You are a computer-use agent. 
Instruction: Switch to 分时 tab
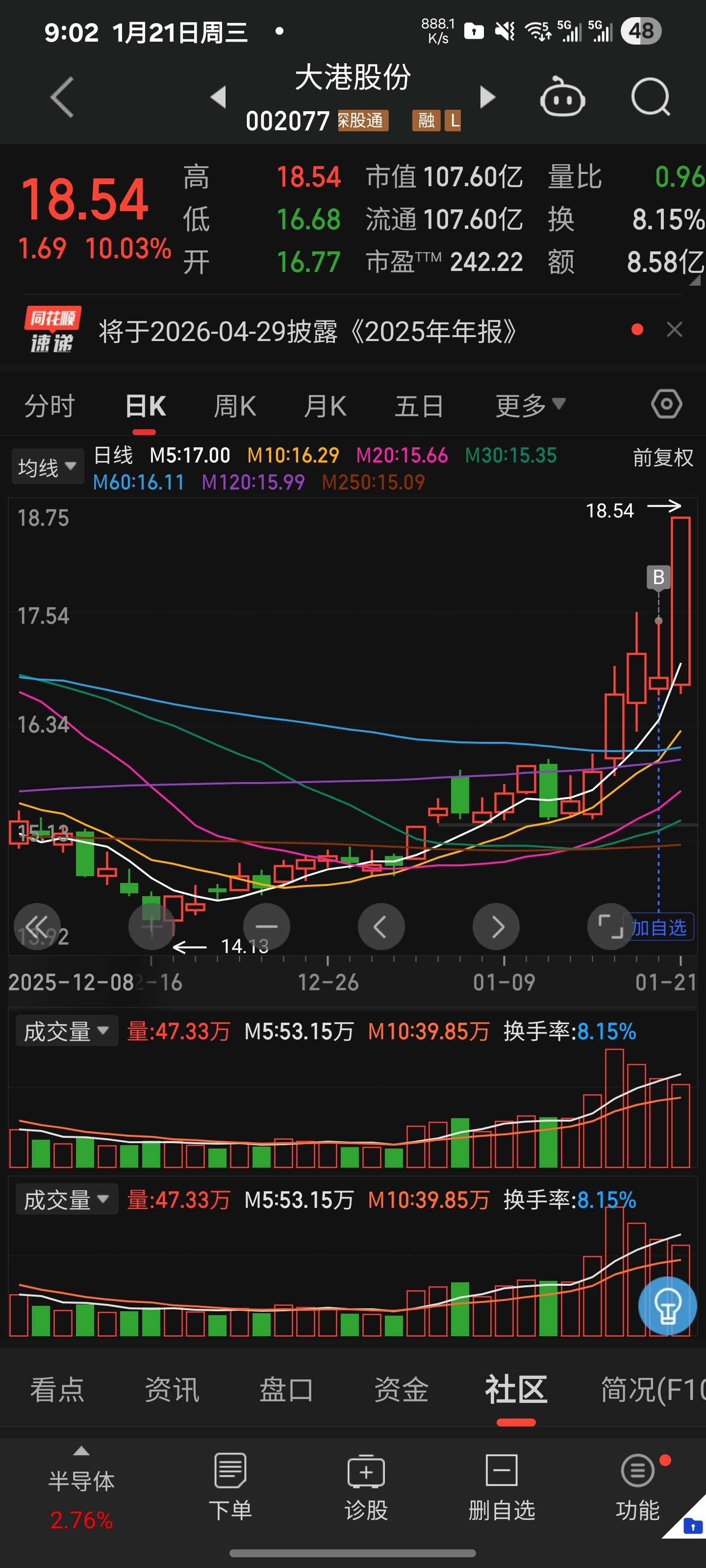pos(50,405)
